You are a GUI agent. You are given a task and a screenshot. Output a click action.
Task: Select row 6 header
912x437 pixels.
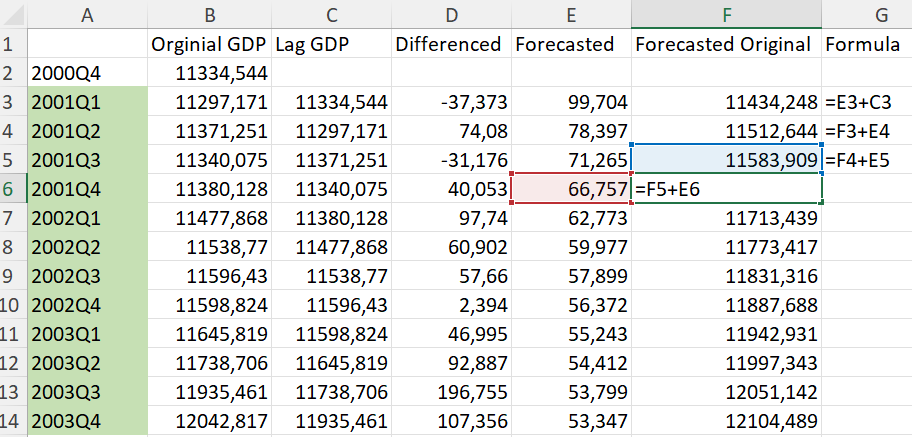[x=13, y=188]
